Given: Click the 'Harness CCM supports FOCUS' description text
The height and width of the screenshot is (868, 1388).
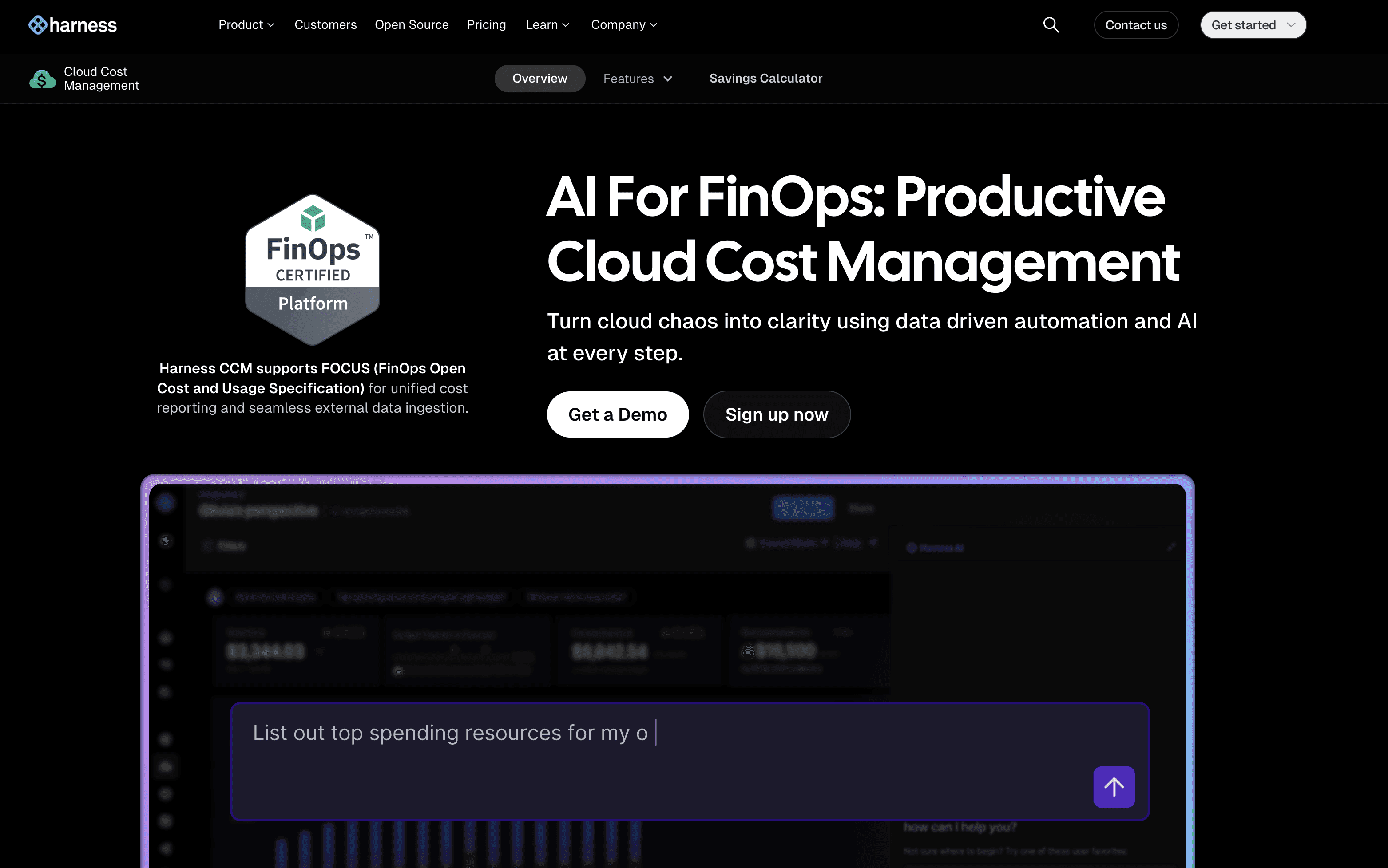Looking at the screenshot, I should (313, 388).
